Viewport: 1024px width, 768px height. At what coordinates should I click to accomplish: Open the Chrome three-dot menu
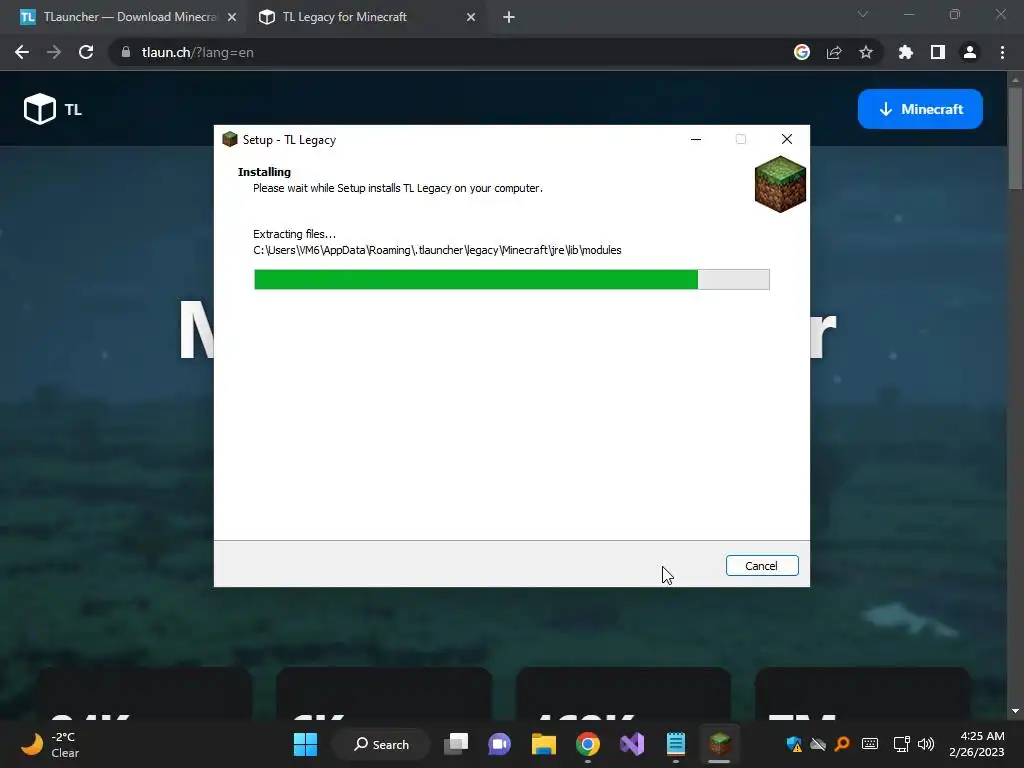coord(1002,52)
